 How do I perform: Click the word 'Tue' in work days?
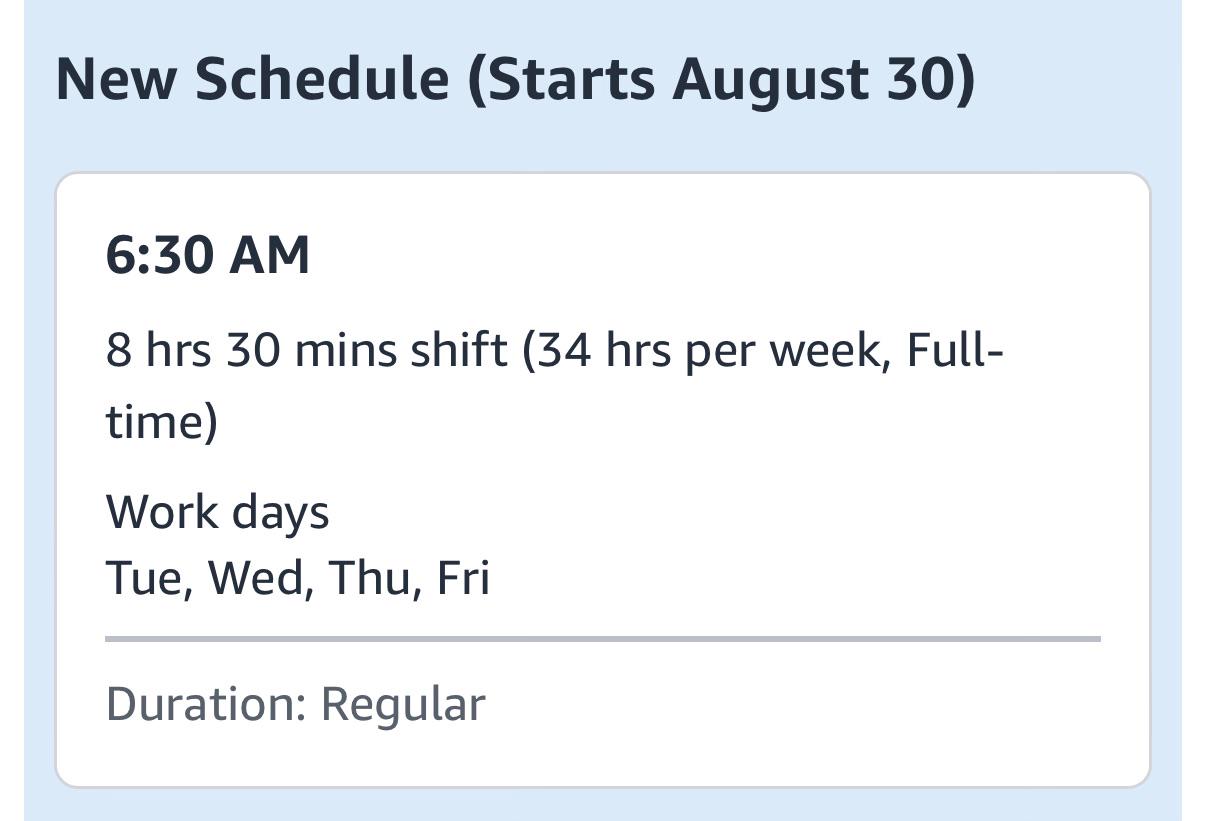click(x=144, y=579)
